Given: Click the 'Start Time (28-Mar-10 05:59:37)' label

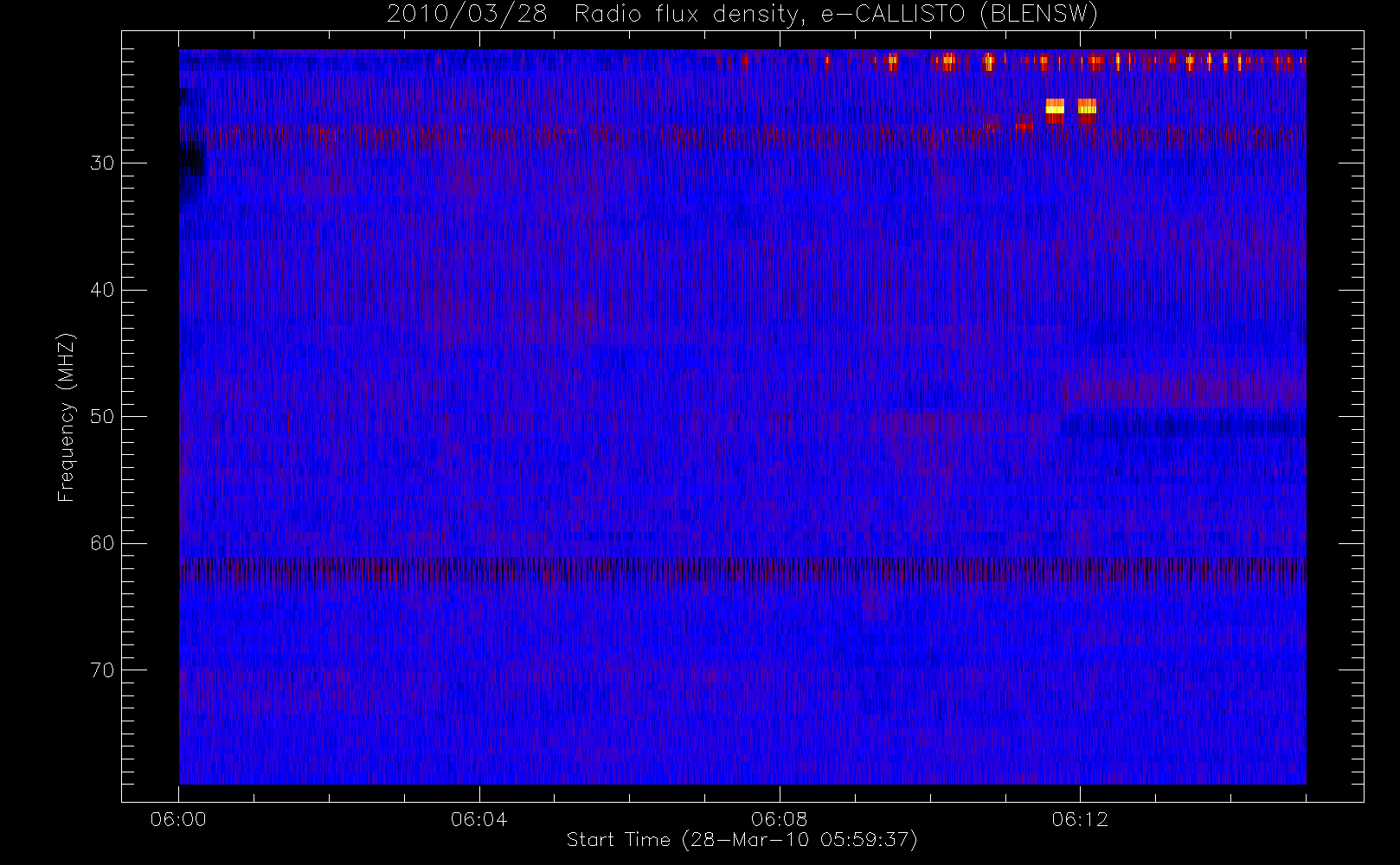Looking at the screenshot, I should tap(742, 840).
